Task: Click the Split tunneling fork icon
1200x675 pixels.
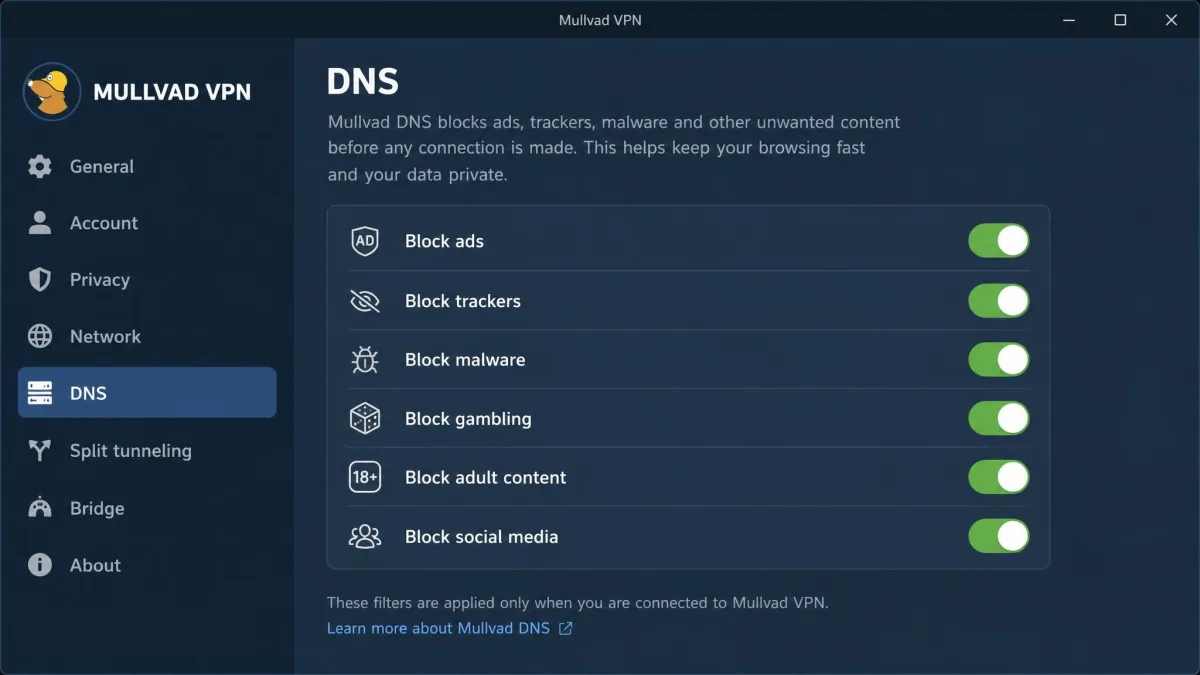Action: pos(40,451)
